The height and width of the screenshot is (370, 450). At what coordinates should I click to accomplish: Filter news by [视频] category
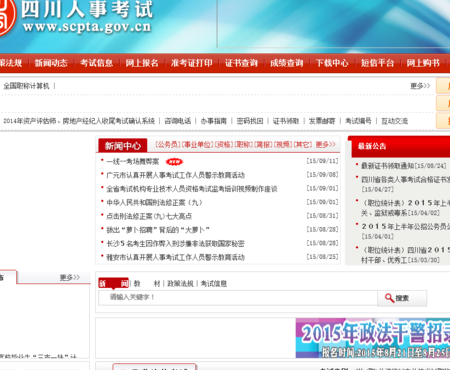click(283, 145)
